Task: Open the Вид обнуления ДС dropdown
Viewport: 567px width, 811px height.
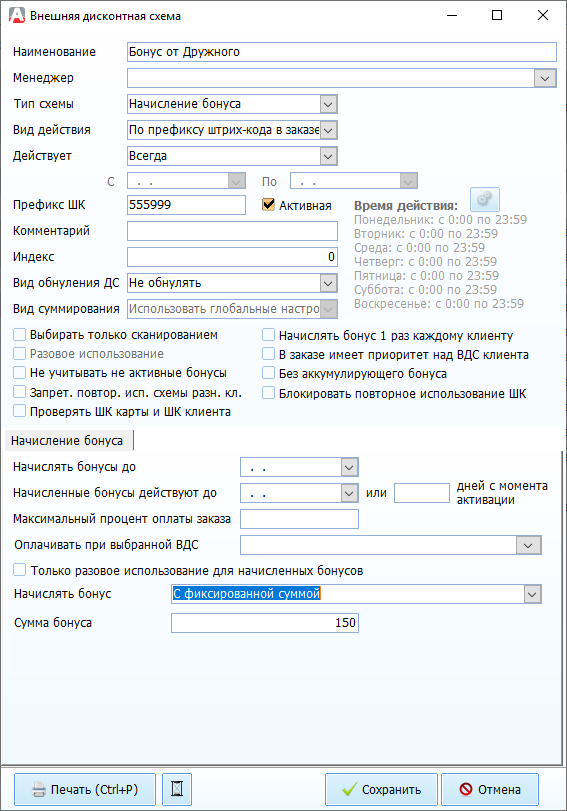Action: (x=328, y=283)
